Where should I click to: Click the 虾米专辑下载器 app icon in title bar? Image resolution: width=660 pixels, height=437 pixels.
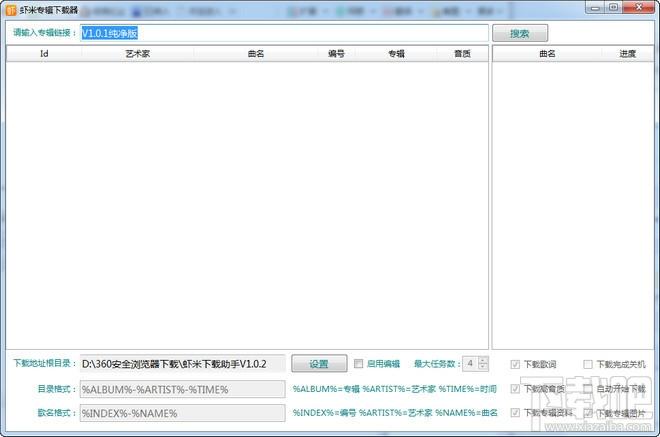11,10
